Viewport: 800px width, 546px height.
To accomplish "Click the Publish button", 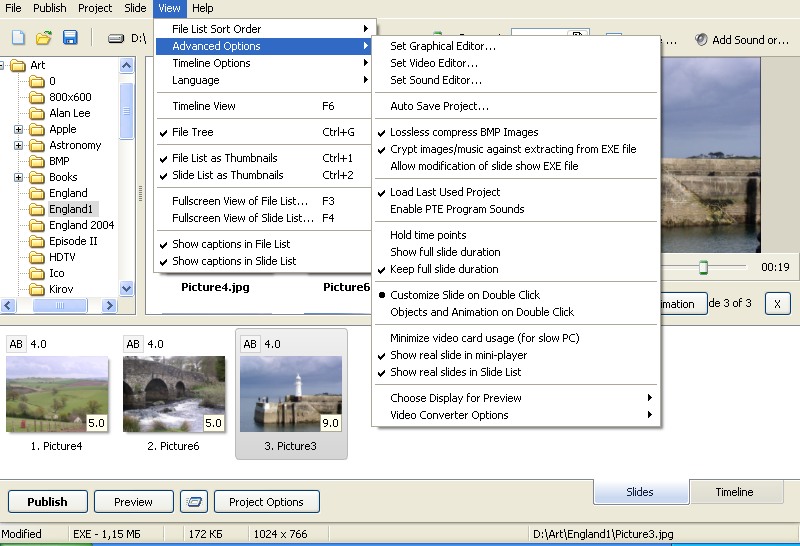I will coord(47,502).
